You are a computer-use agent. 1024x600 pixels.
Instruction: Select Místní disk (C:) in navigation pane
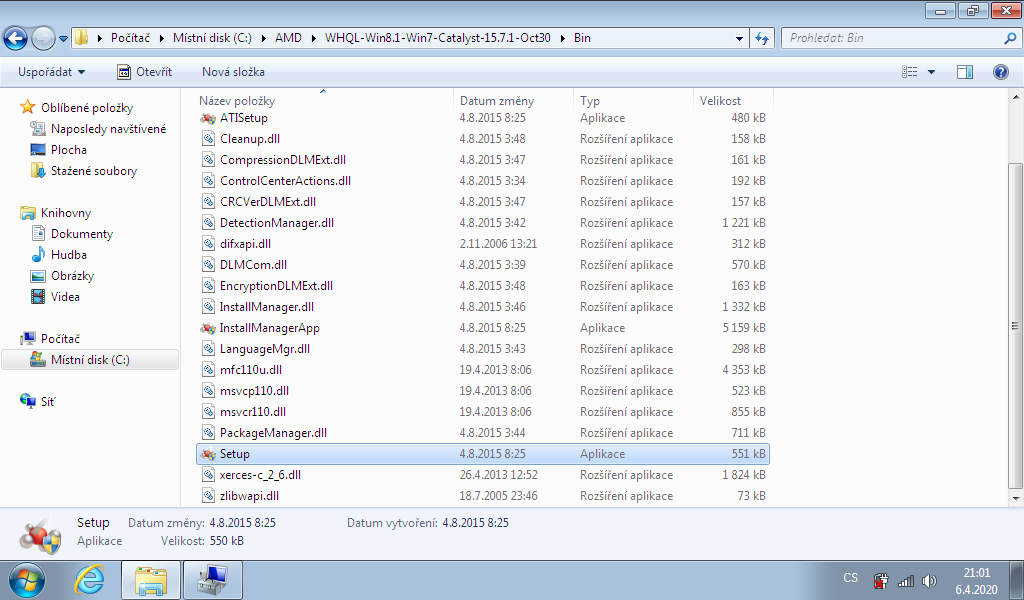coord(90,360)
